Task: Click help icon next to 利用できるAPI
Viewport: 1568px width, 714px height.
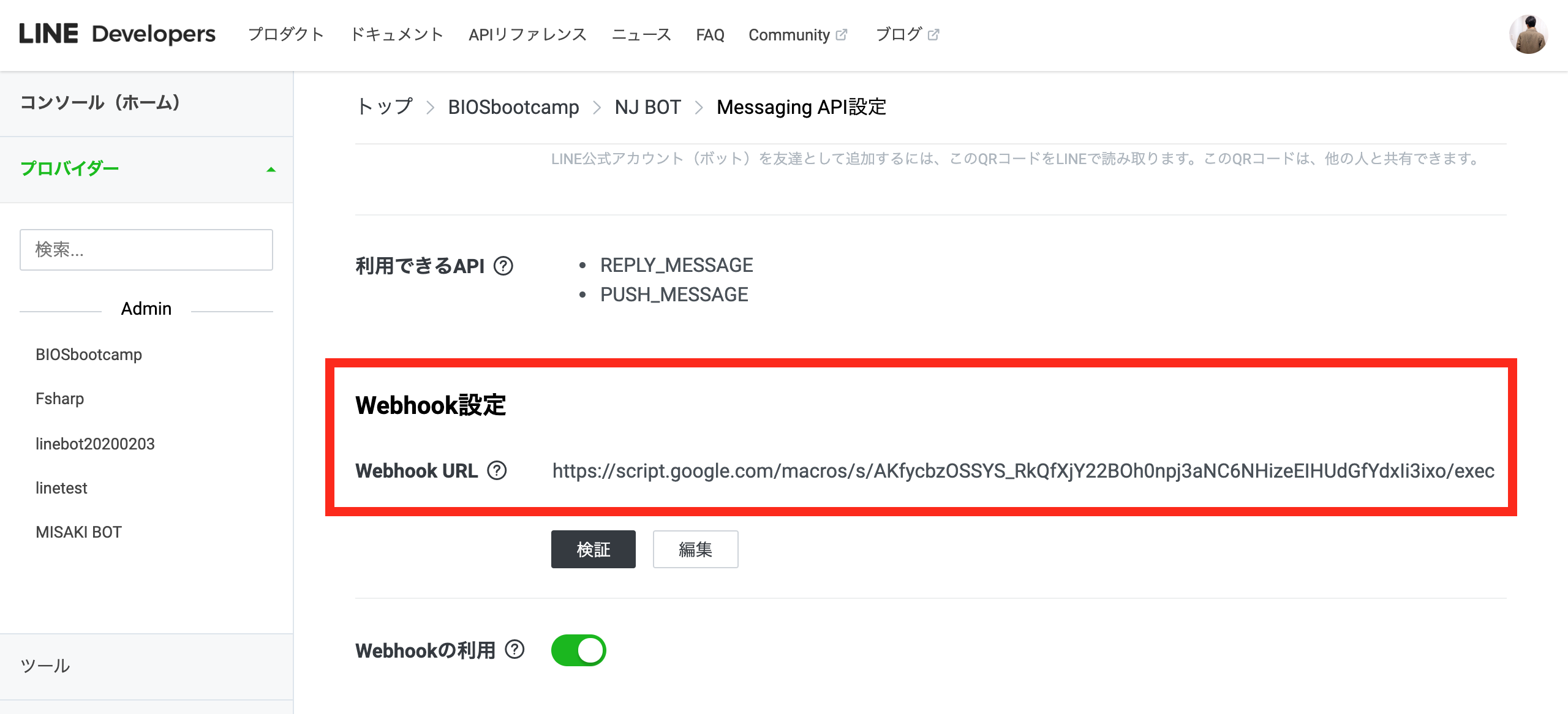Action: tap(503, 266)
